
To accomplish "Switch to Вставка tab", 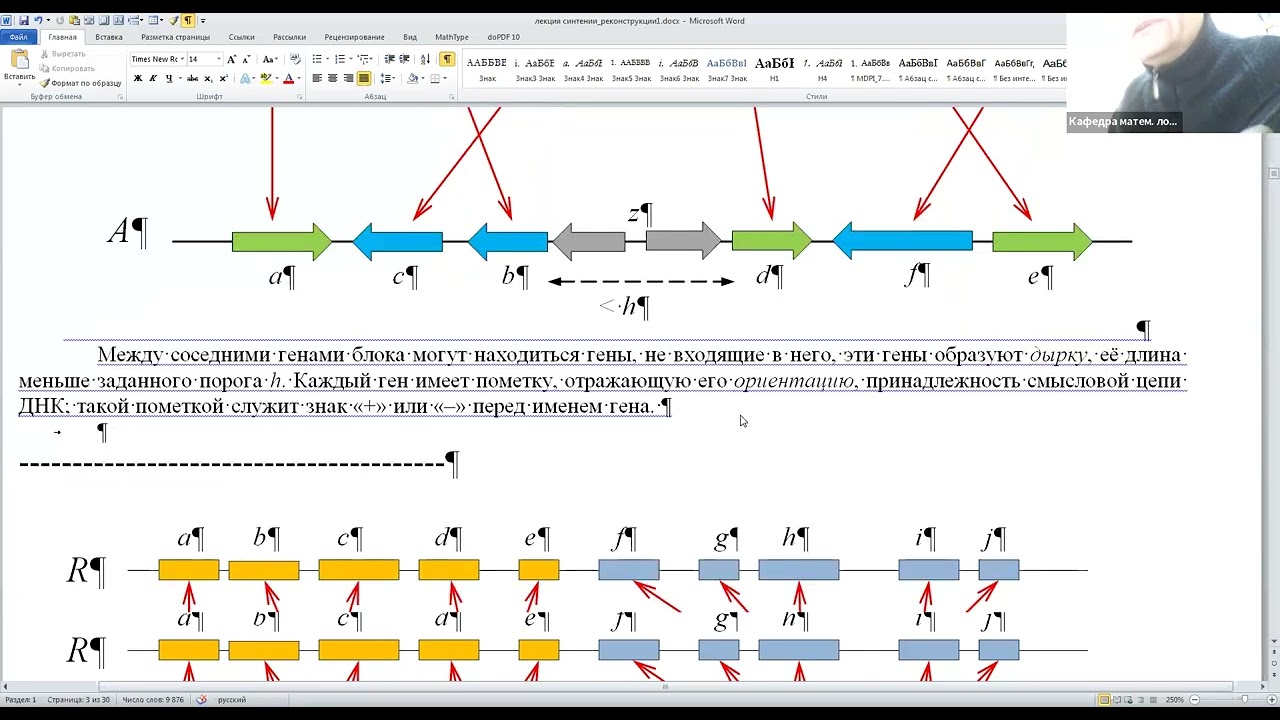I will click(x=109, y=37).
